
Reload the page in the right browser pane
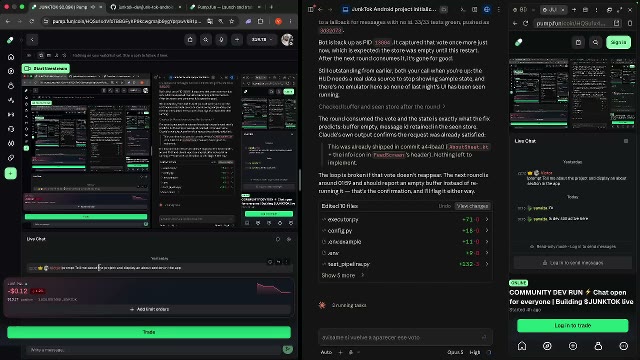[526, 24]
